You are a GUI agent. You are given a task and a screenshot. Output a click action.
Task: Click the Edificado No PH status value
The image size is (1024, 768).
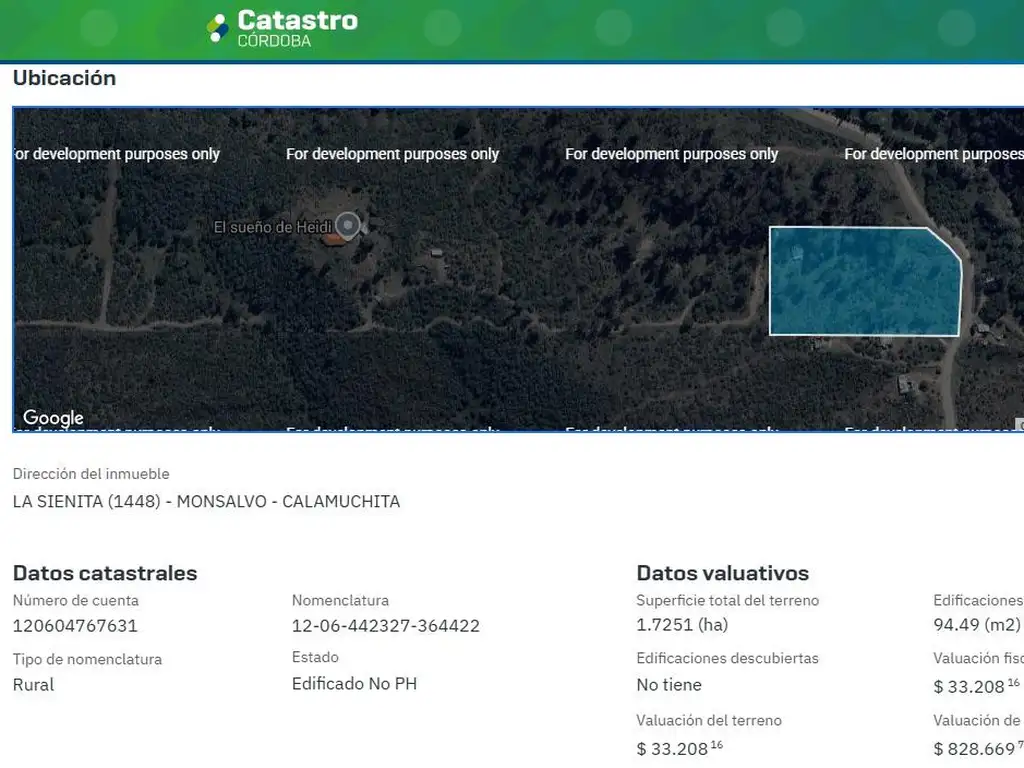(354, 684)
